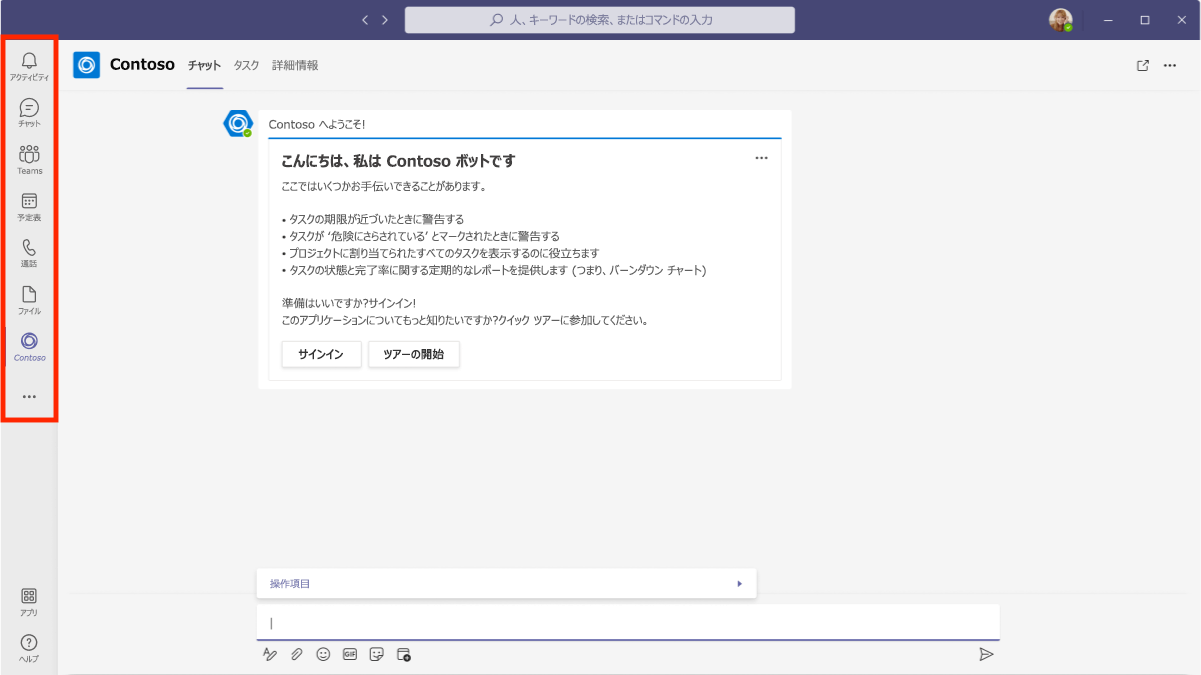1201x675 pixels.
Task: Click the 'こんにちは、私は Contoso ボットです' heading
Action: (x=398, y=161)
